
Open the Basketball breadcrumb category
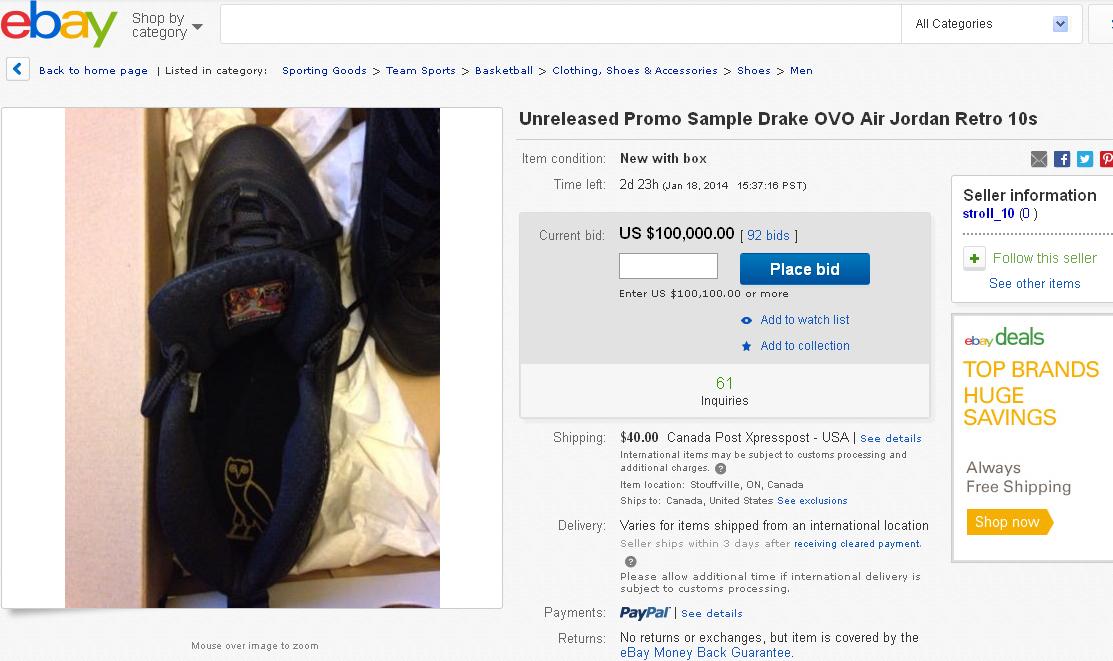coord(504,71)
